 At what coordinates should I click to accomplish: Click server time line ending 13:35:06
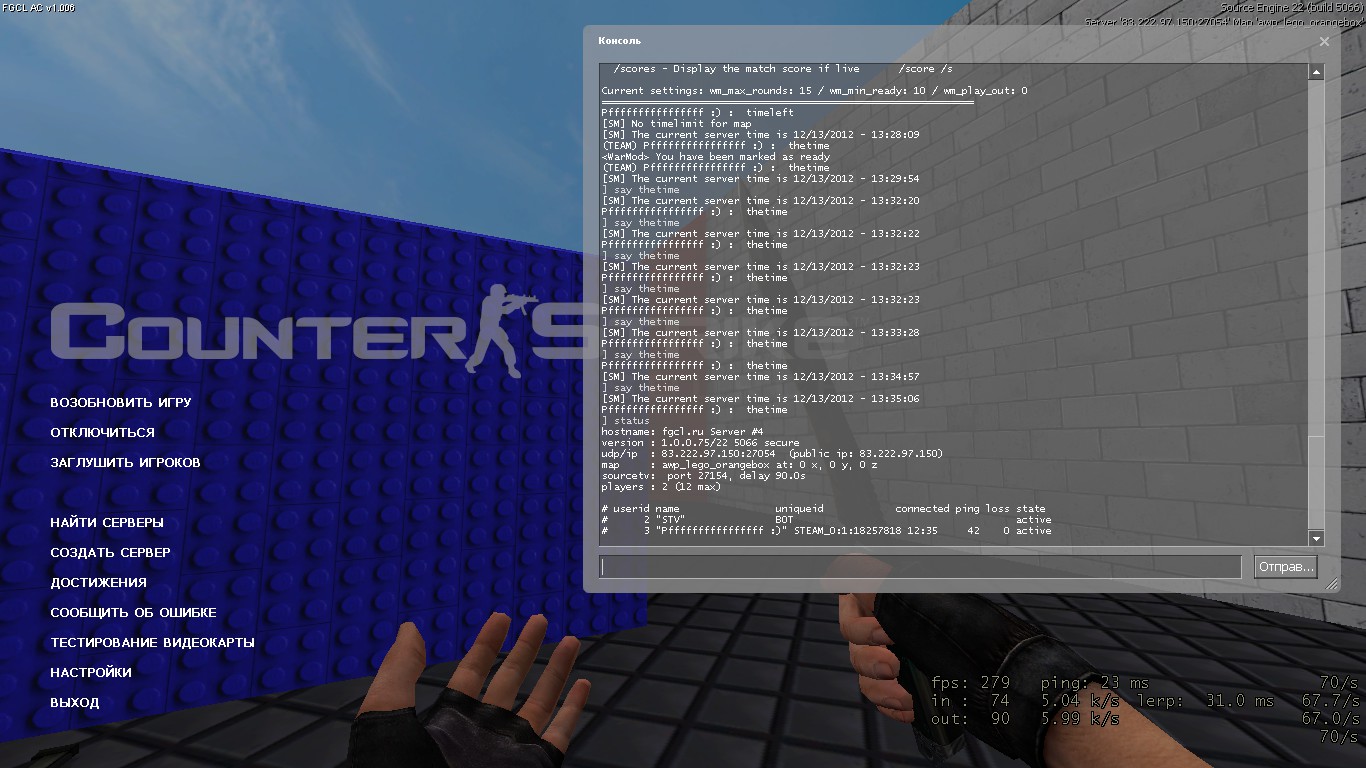coord(760,399)
